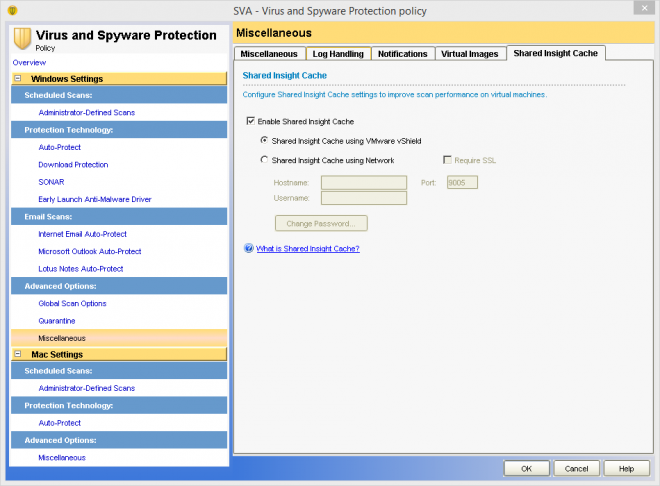
Task: Click Mac Protection Technology header
Action: (x=119, y=406)
